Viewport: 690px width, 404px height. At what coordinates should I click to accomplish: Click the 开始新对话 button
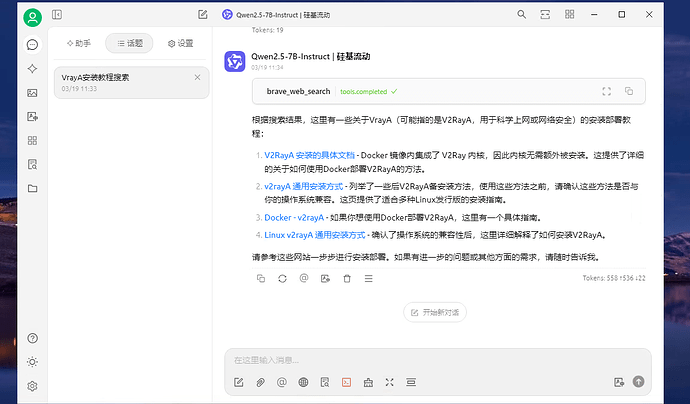coord(435,312)
